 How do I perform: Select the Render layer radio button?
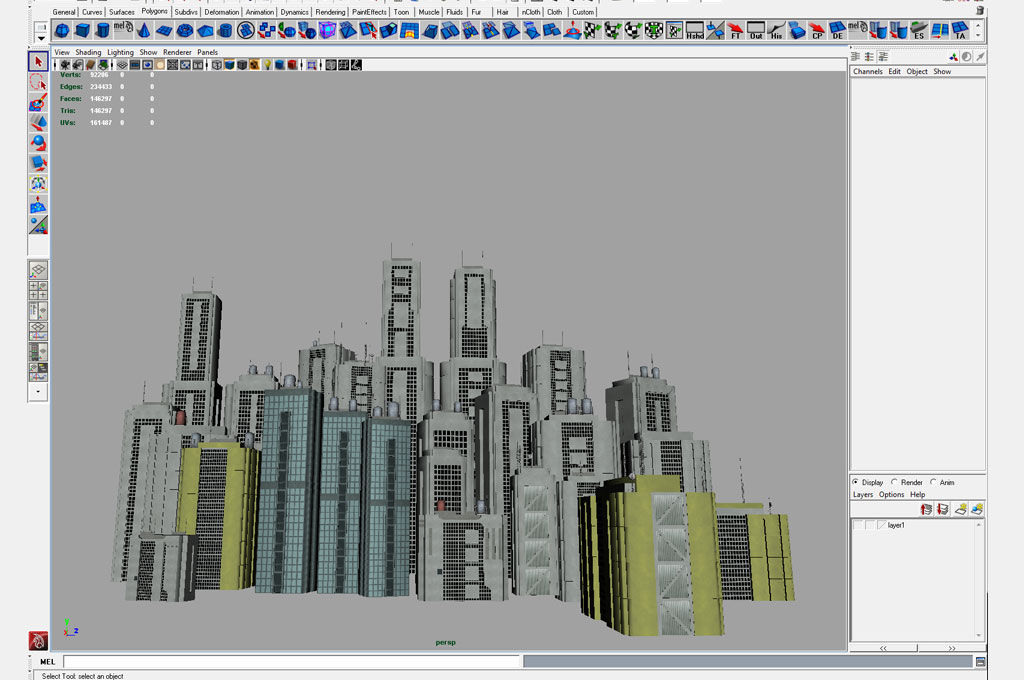(x=895, y=482)
